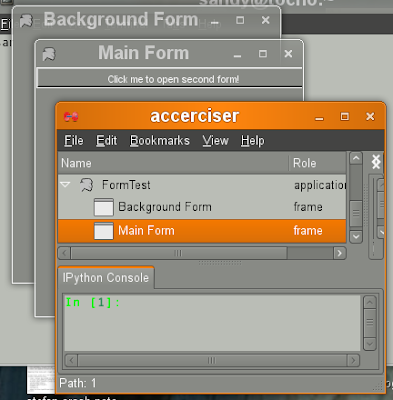Click the console vertical scrollbar thumb

point(370,323)
